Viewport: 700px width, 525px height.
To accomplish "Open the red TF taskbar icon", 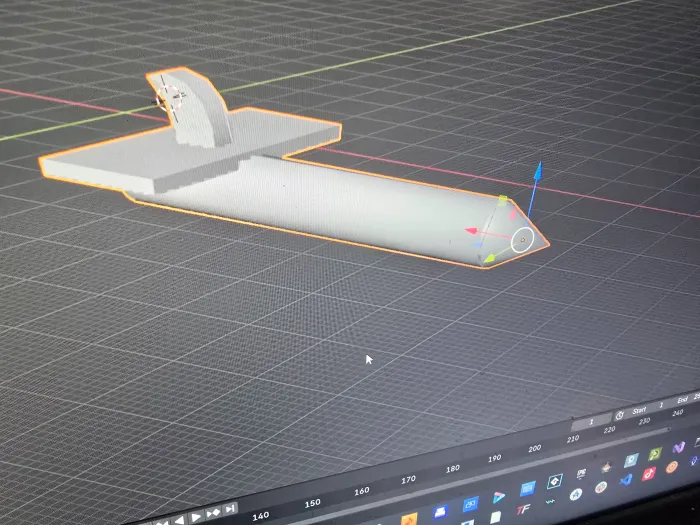I will tap(523, 509).
